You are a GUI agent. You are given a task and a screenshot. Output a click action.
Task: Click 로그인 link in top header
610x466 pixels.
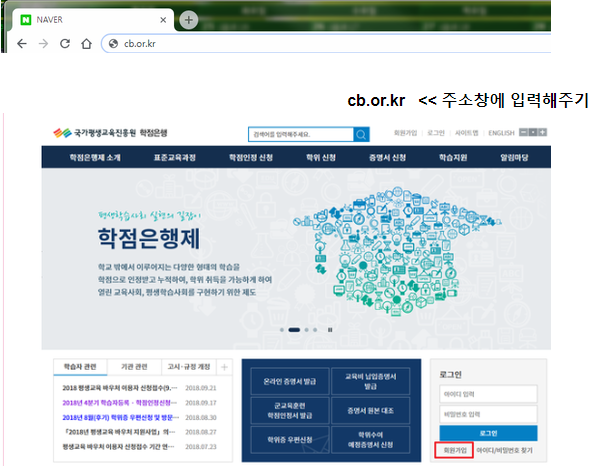(436, 133)
